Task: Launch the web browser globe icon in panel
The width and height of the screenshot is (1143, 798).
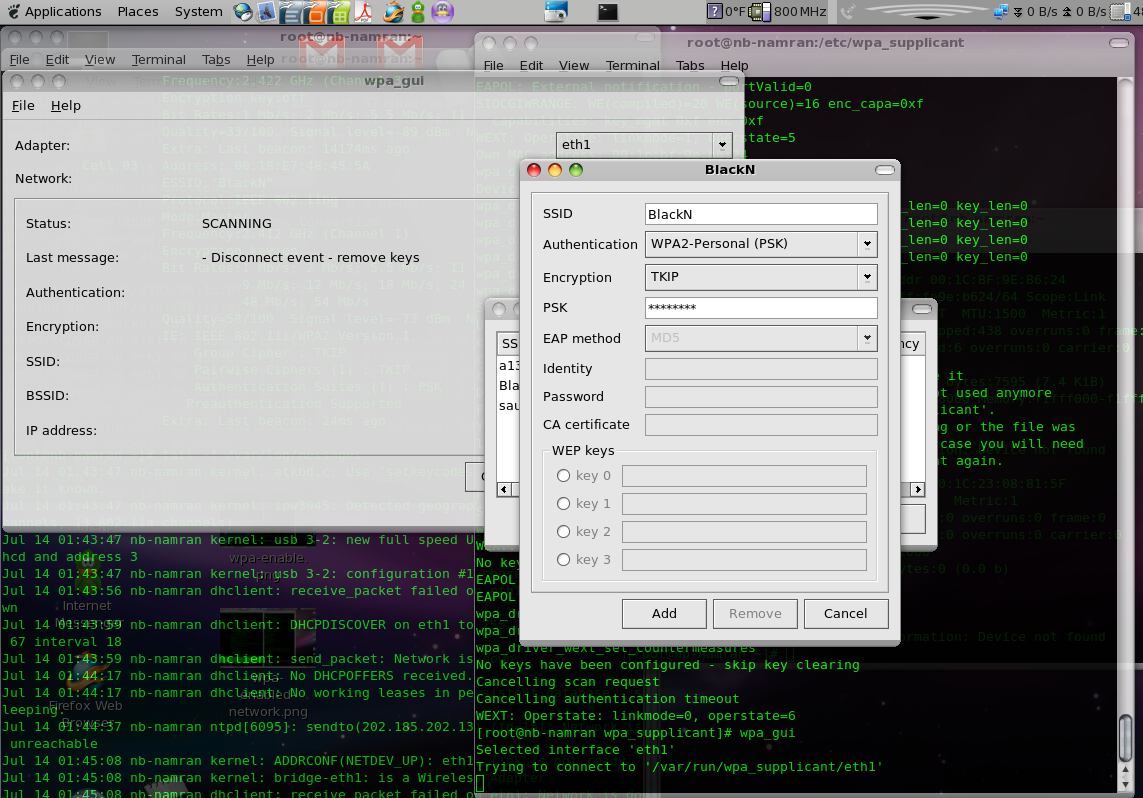Action: [243, 12]
